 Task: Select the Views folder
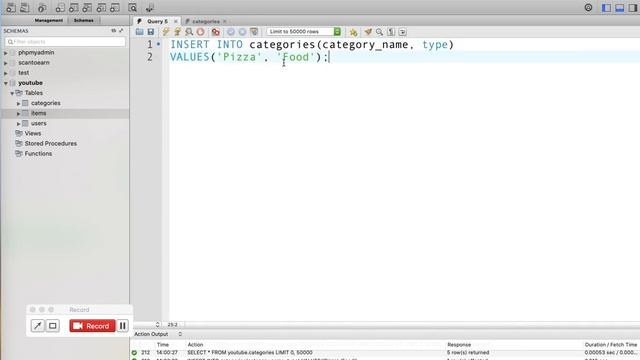[33, 133]
